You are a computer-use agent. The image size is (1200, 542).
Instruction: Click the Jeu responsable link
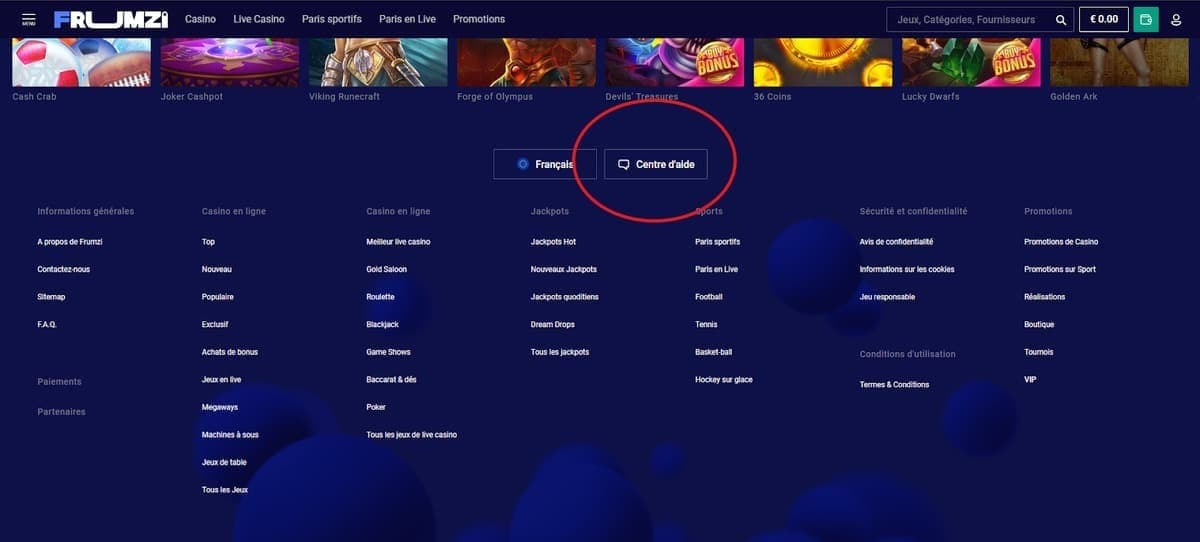[x=887, y=297]
